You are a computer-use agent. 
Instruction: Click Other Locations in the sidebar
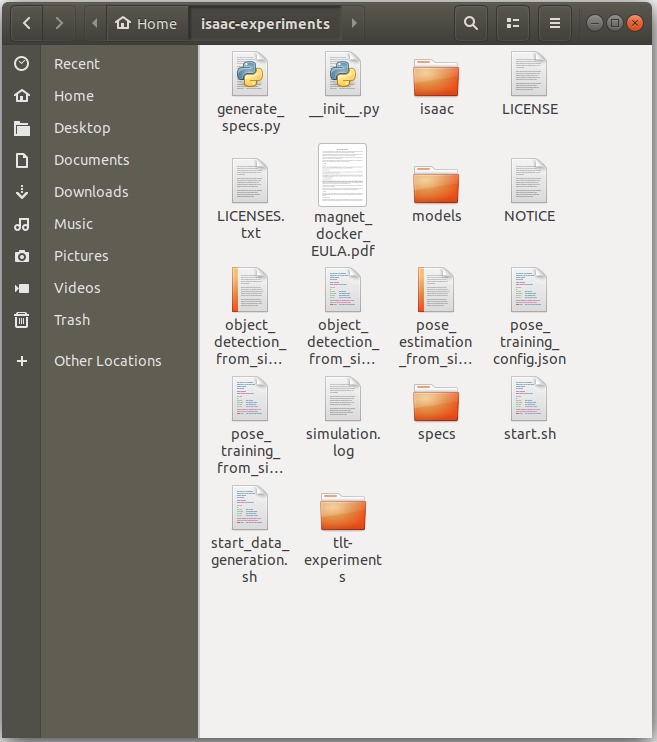[107, 361]
